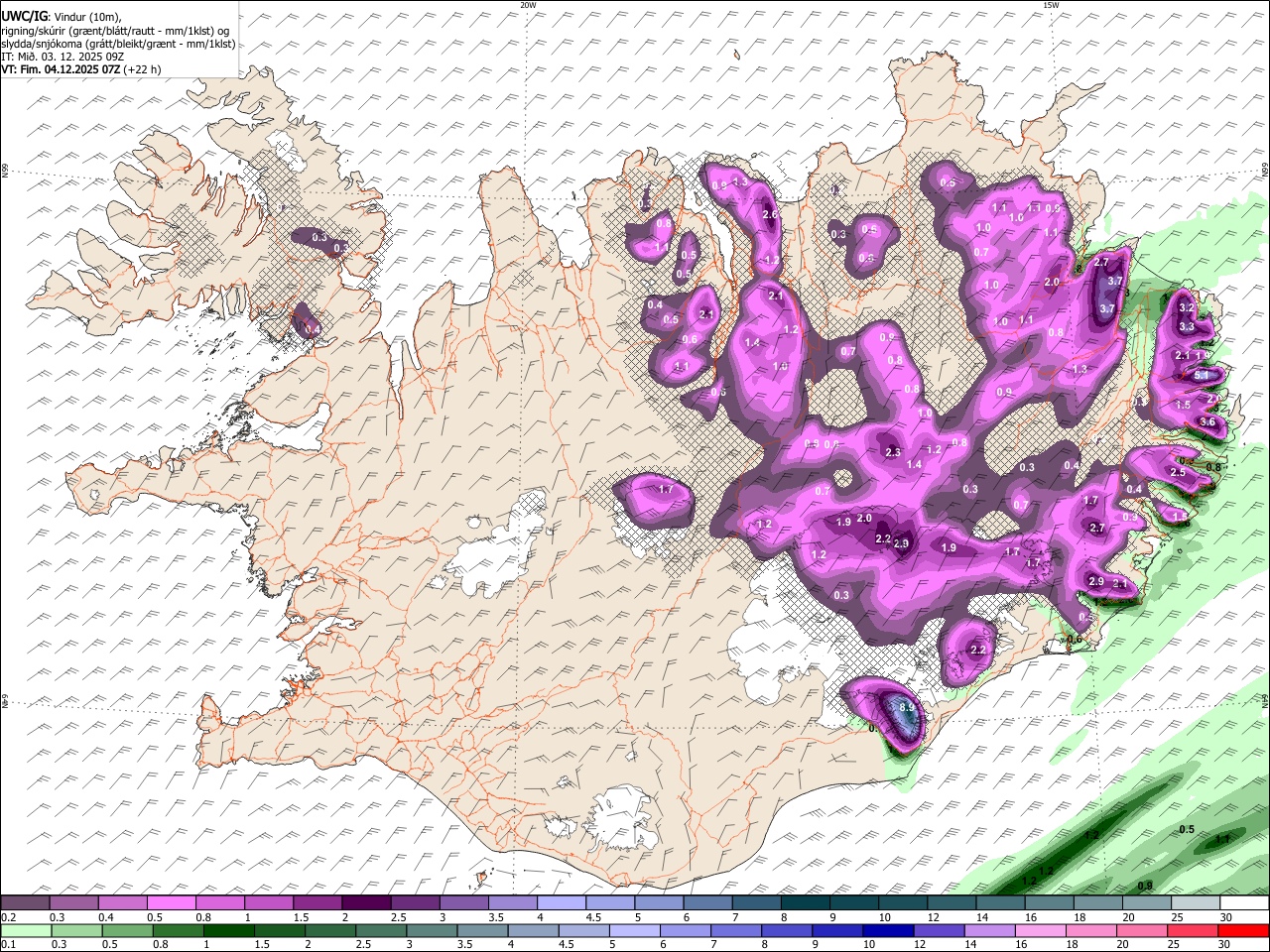Click the slydda/snjókoma legend description line
The image size is (1270, 952).
[x=118, y=44]
